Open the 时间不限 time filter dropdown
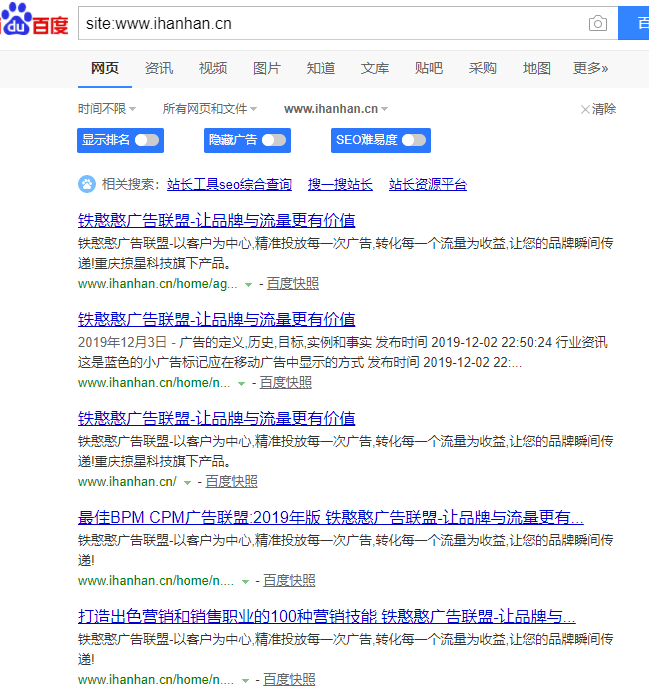 pyautogui.click(x=107, y=109)
